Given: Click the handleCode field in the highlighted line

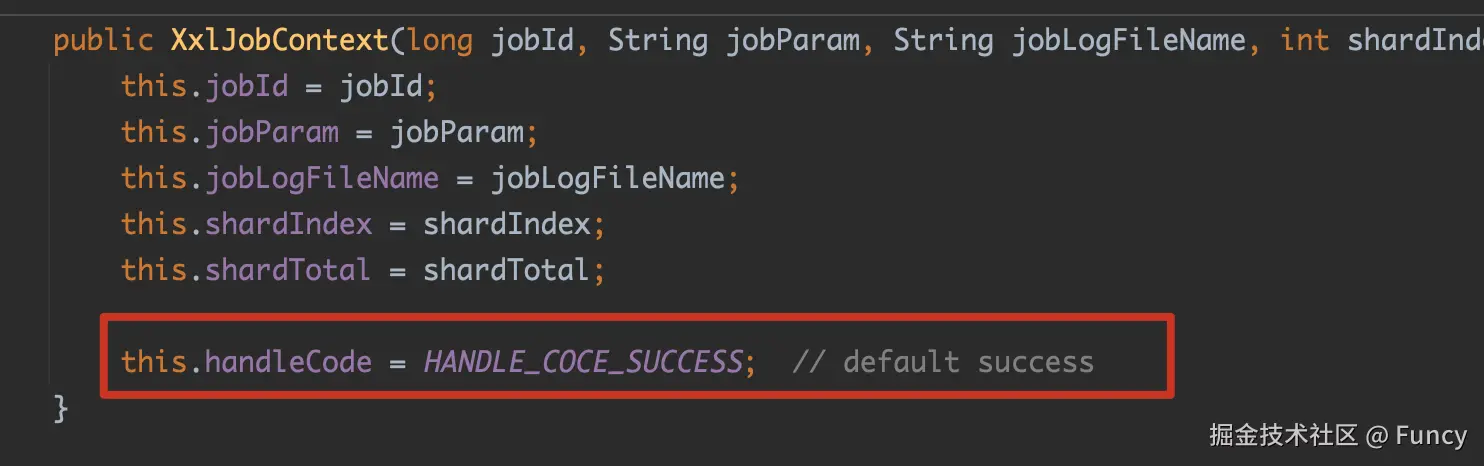Looking at the screenshot, I should pyautogui.click(x=289, y=361).
